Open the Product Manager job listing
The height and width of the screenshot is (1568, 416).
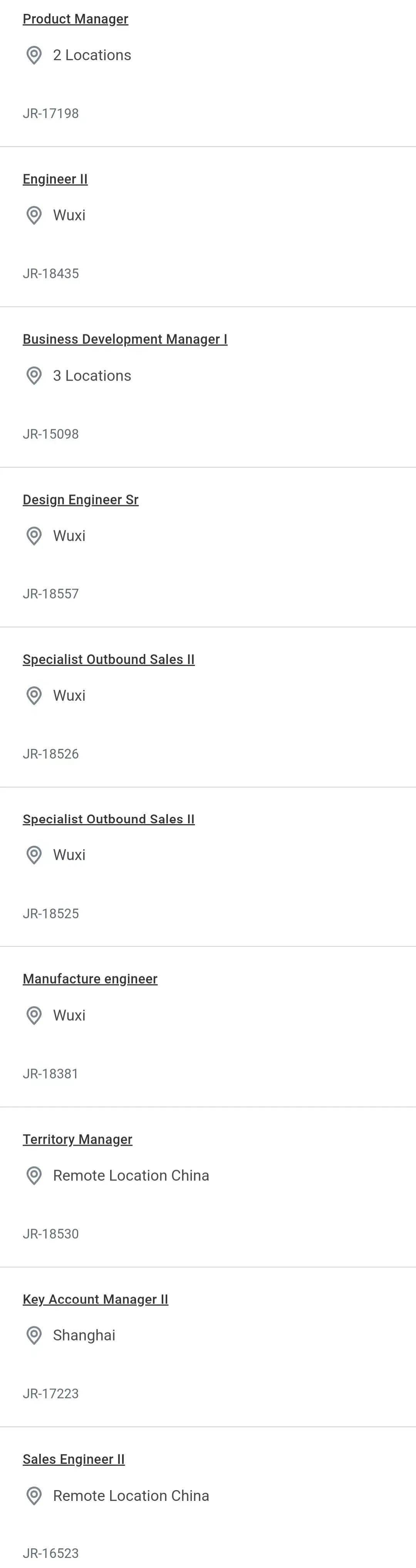(x=75, y=19)
